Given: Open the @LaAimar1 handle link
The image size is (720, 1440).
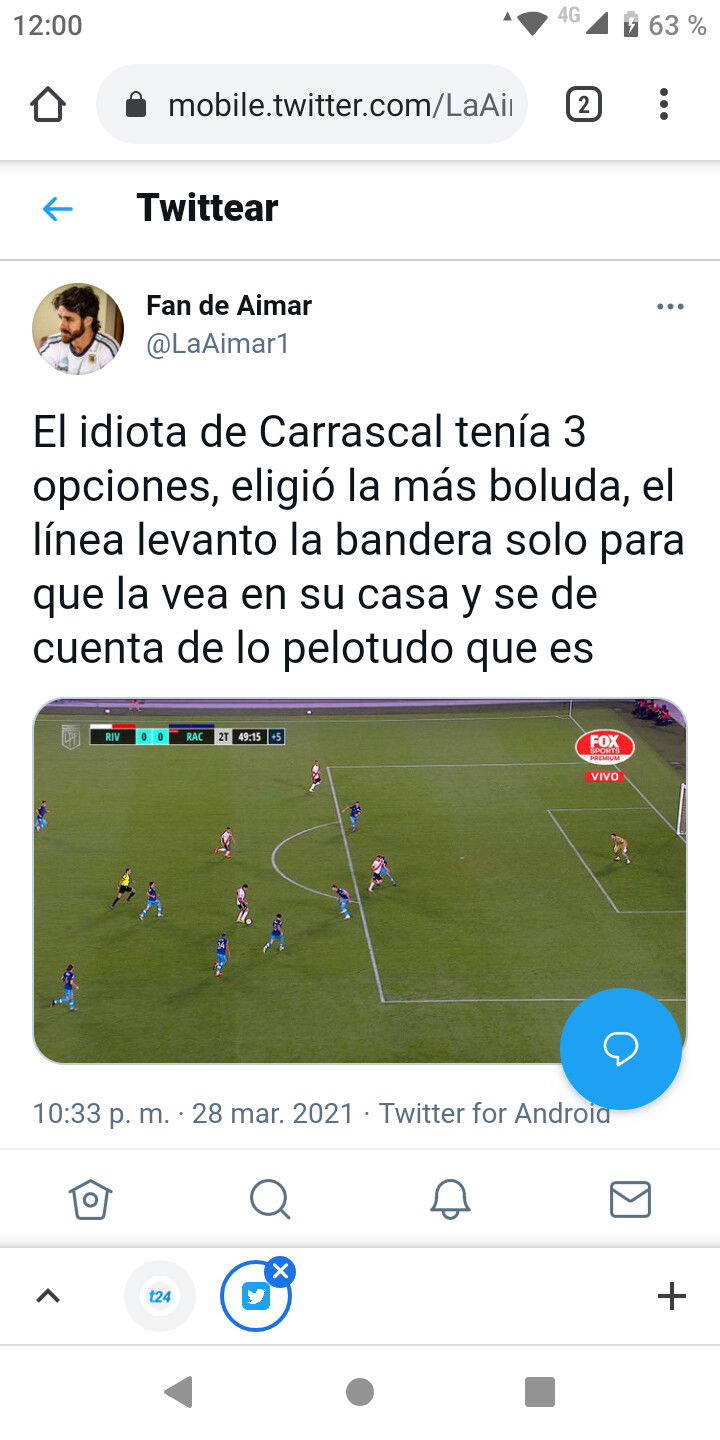Looking at the screenshot, I should pyautogui.click(x=218, y=344).
